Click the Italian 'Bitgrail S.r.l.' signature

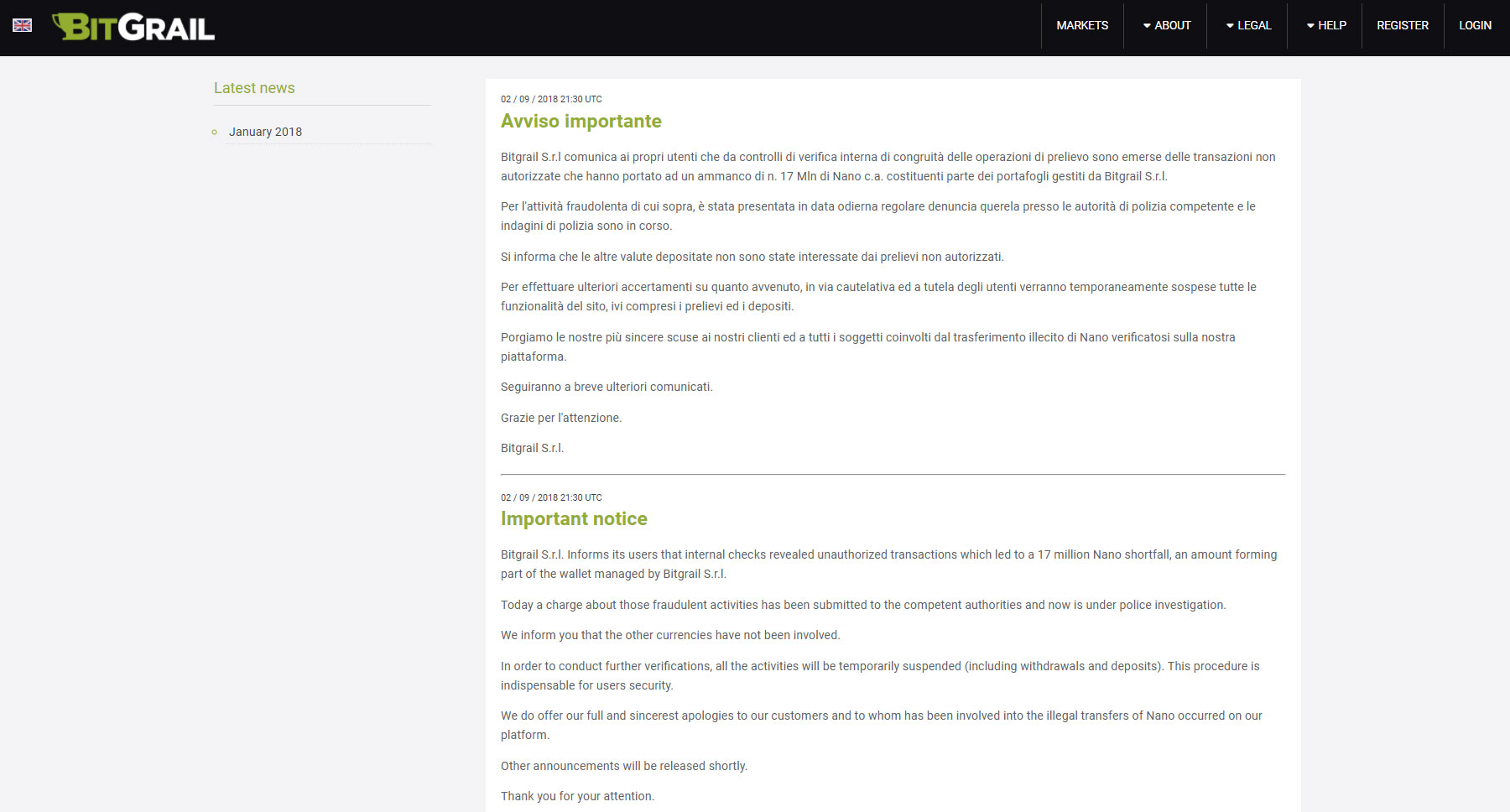(x=533, y=448)
